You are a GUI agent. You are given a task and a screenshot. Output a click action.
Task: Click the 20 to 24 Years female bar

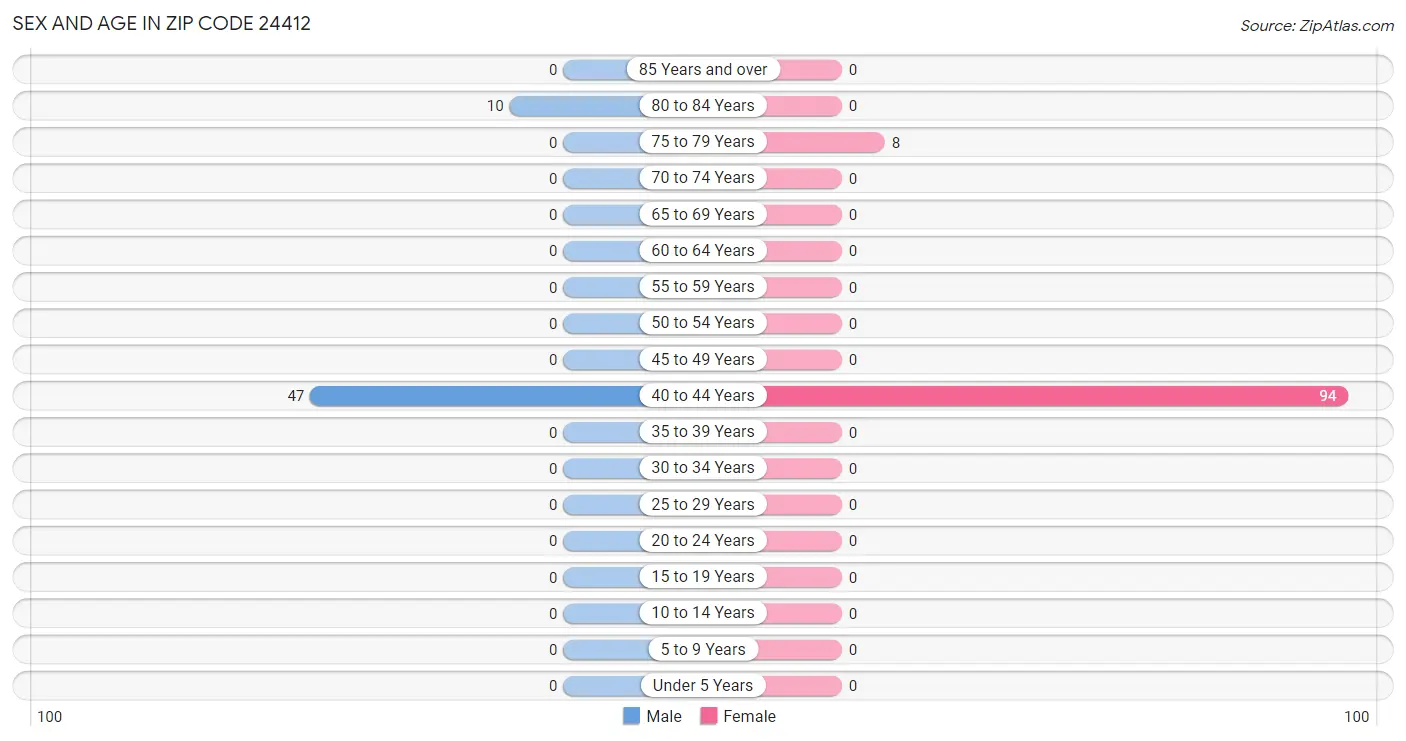[803, 541]
